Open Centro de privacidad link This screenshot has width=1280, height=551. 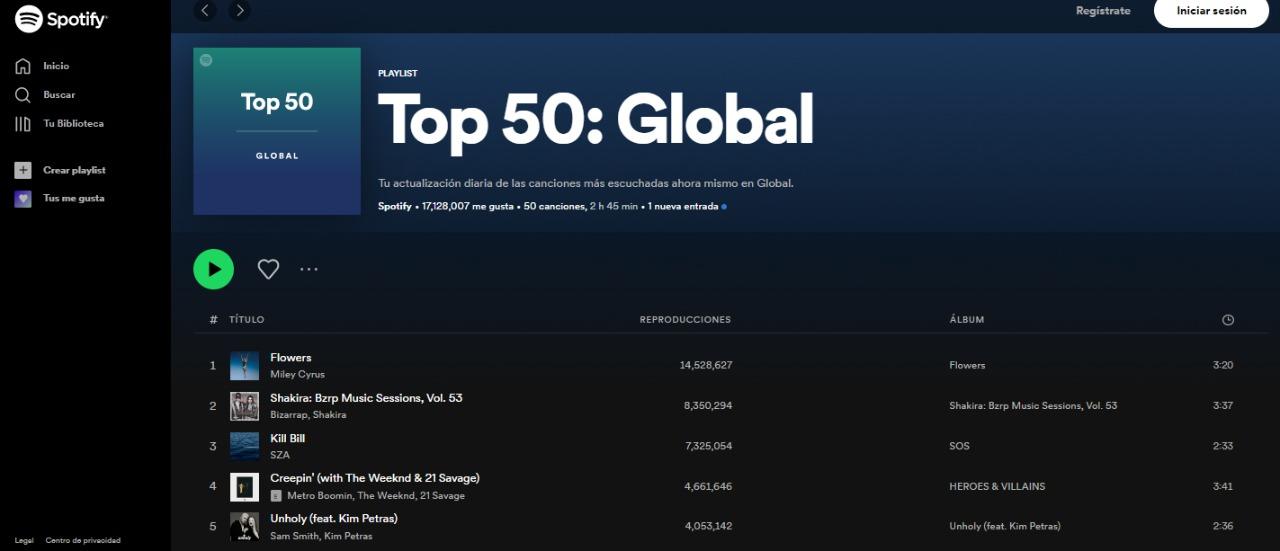click(83, 541)
